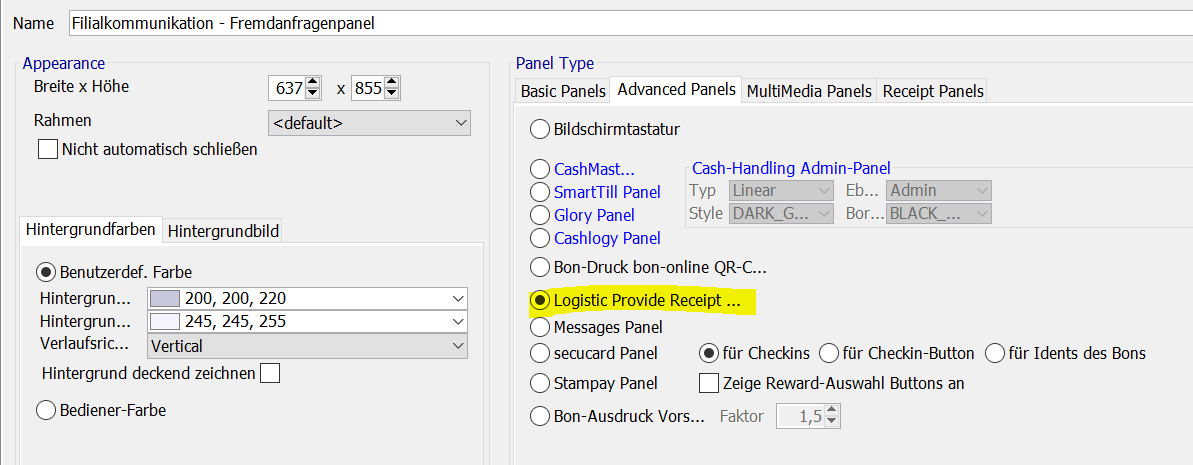The image size is (1193, 465).
Task: Open the Hintergrundbild tab
Action: click(x=223, y=230)
